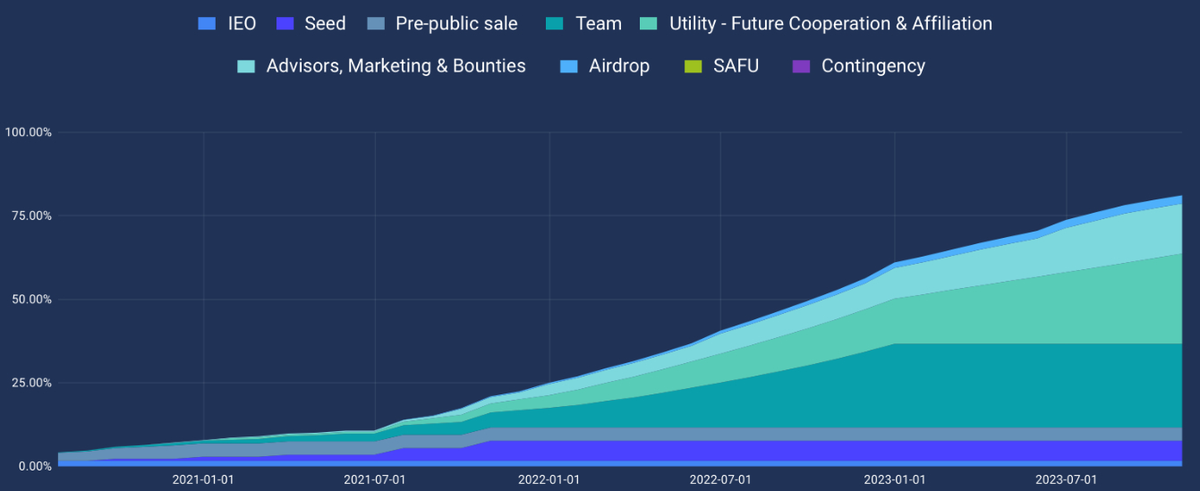This screenshot has width=1200, height=491.
Task: Click the Advisors, Marketing & Bounties swatch
Action: (x=246, y=66)
